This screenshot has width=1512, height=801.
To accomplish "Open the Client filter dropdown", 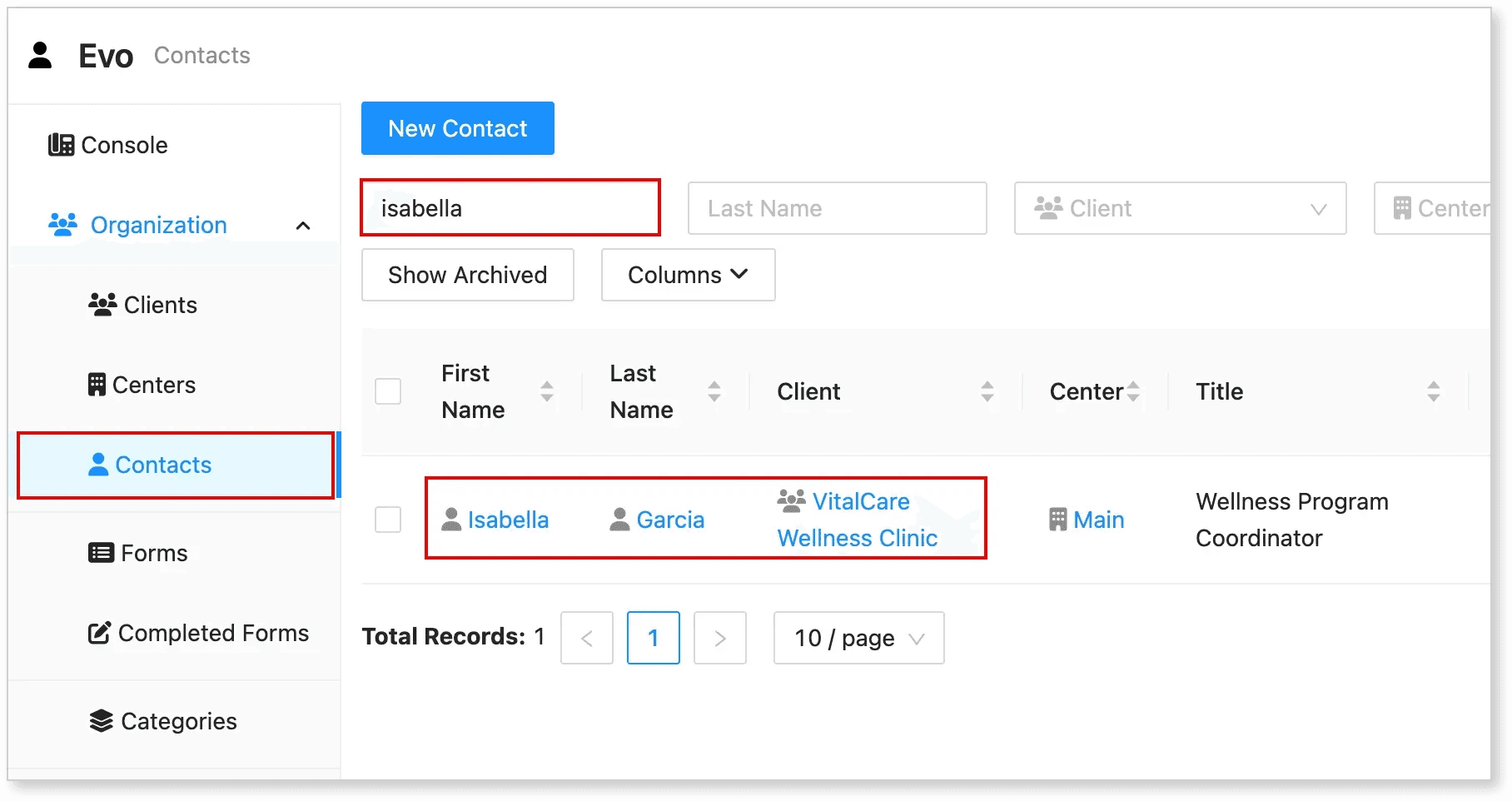I will 1180,208.
